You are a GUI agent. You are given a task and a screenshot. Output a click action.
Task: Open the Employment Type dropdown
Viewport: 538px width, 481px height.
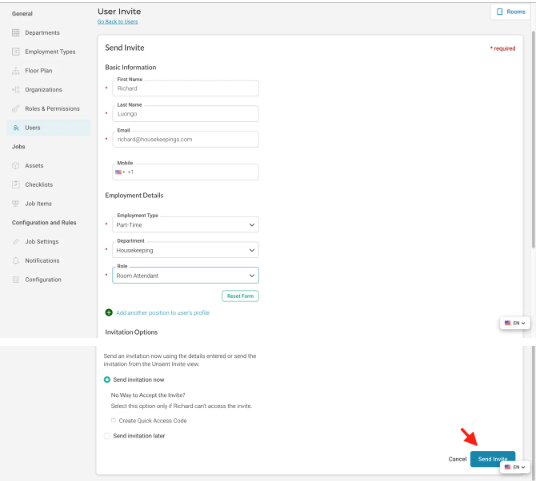(x=185, y=225)
